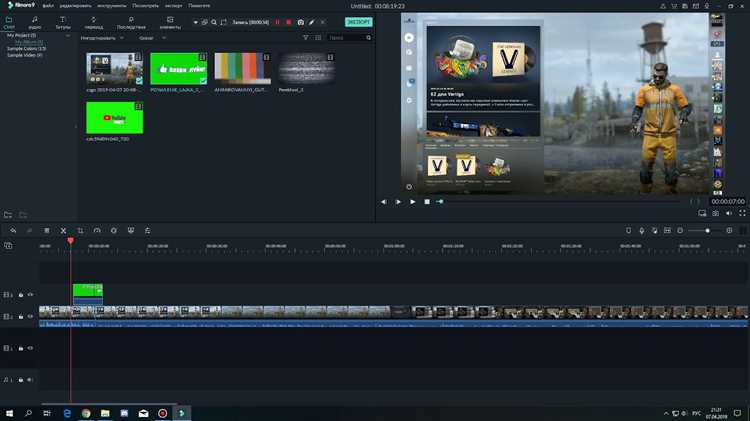Screen dimensions: 750x421
Task: Select green clip on timeline track 3
Action: click(x=88, y=294)
